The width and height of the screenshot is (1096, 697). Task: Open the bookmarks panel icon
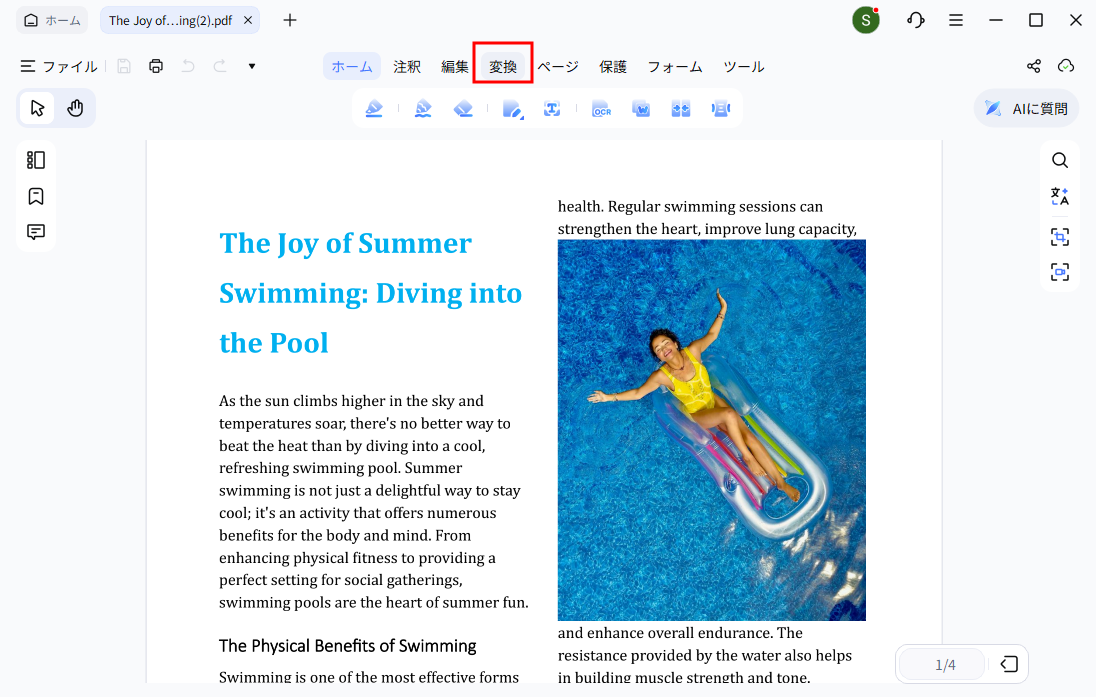[36, 196]
